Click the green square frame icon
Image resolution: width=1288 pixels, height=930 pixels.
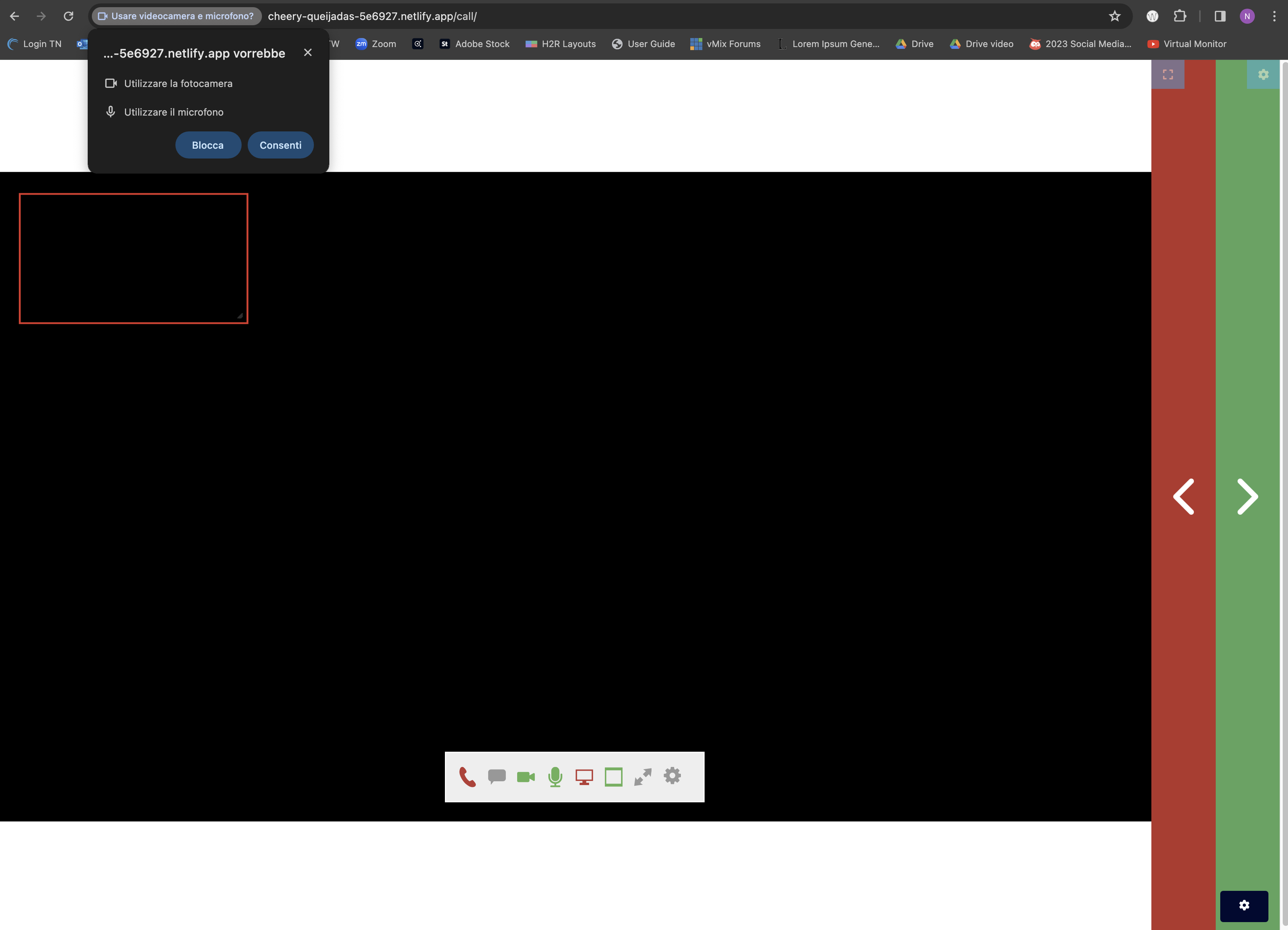614,777
